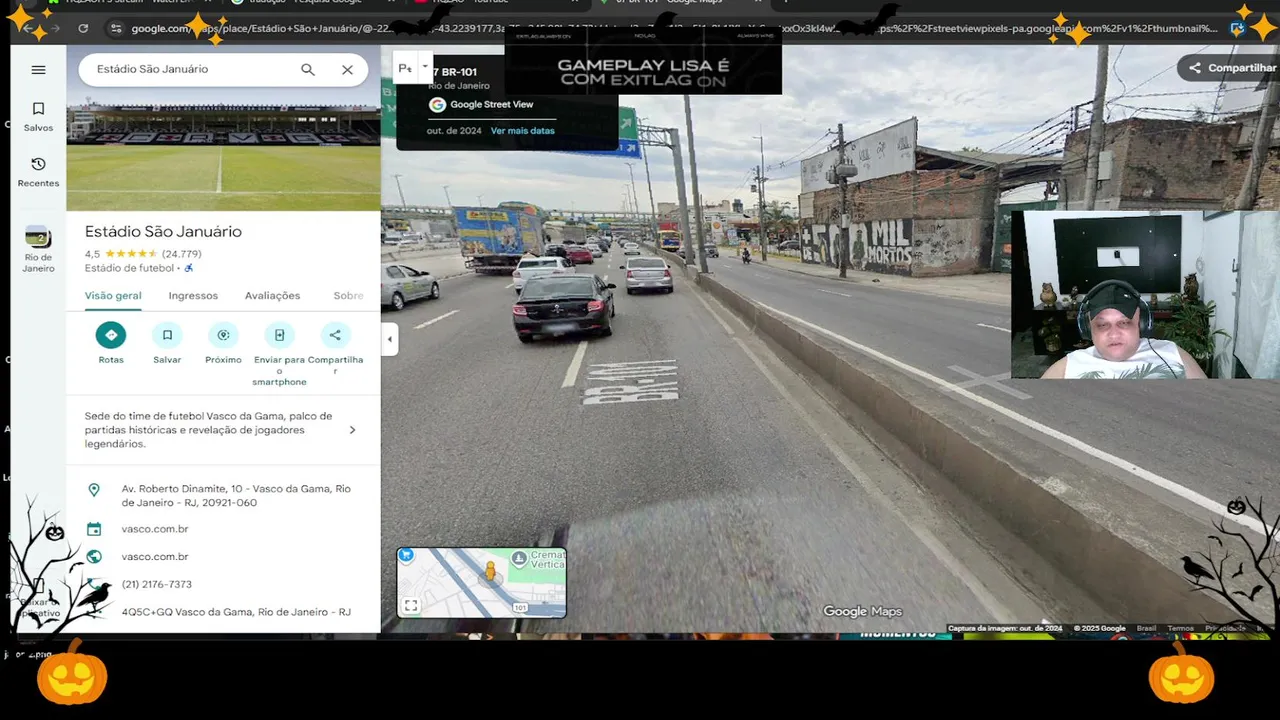Open Salvos in the sidebar
Screen dimensions: 1280x720
coord(38,116)
